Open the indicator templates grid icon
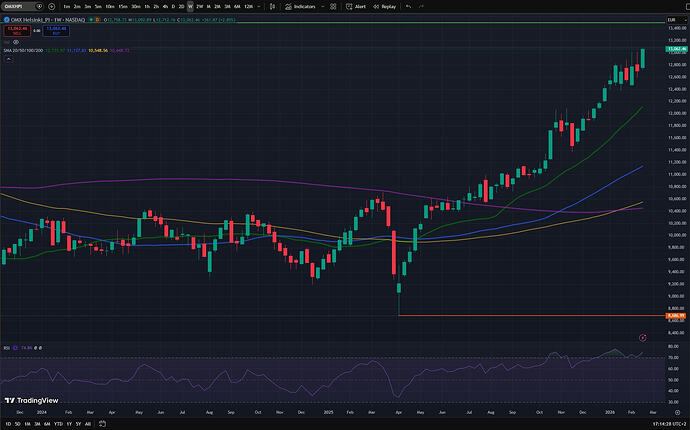 point(333,7)
